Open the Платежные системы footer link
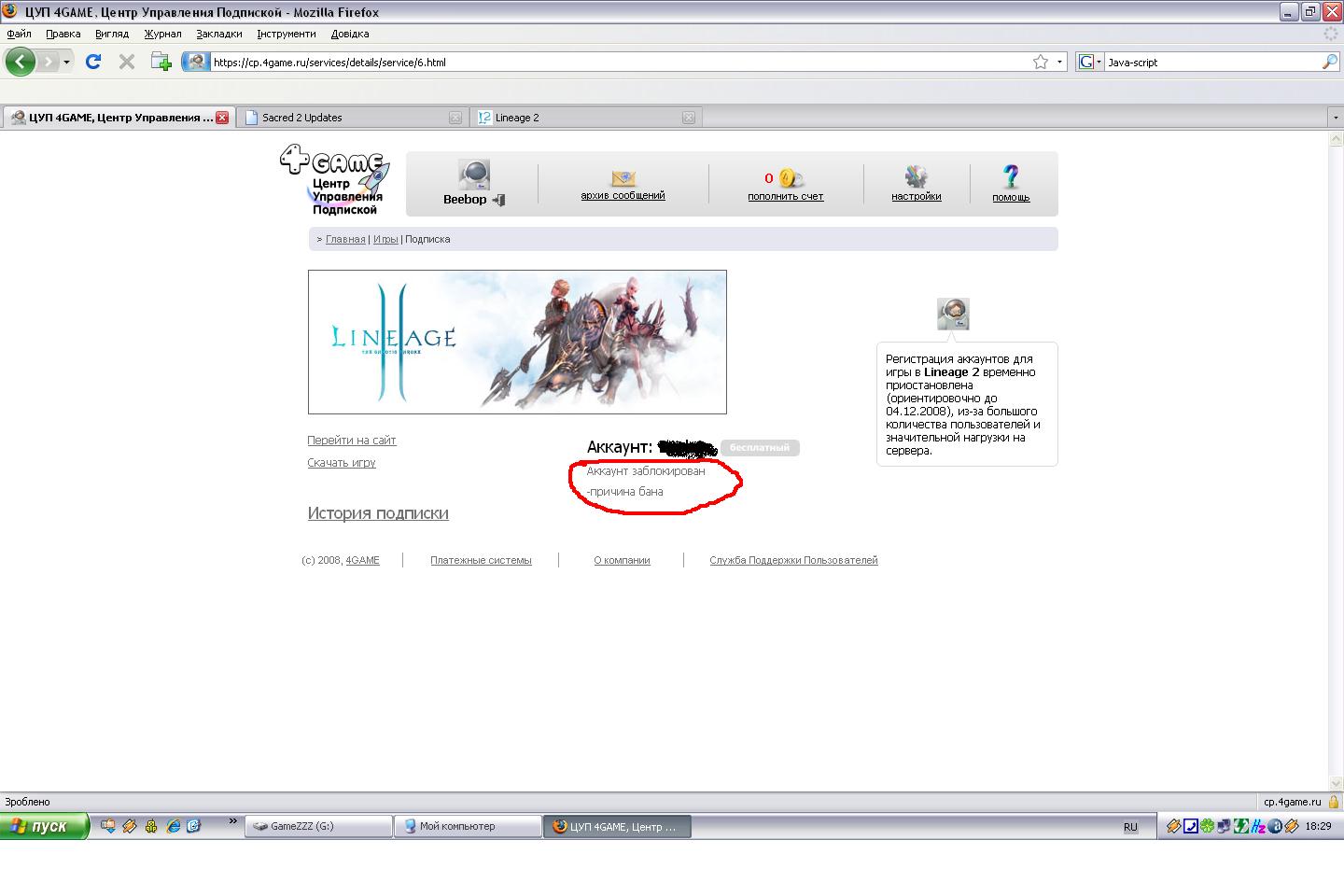 pyautogui.click(x=481, y=561)
